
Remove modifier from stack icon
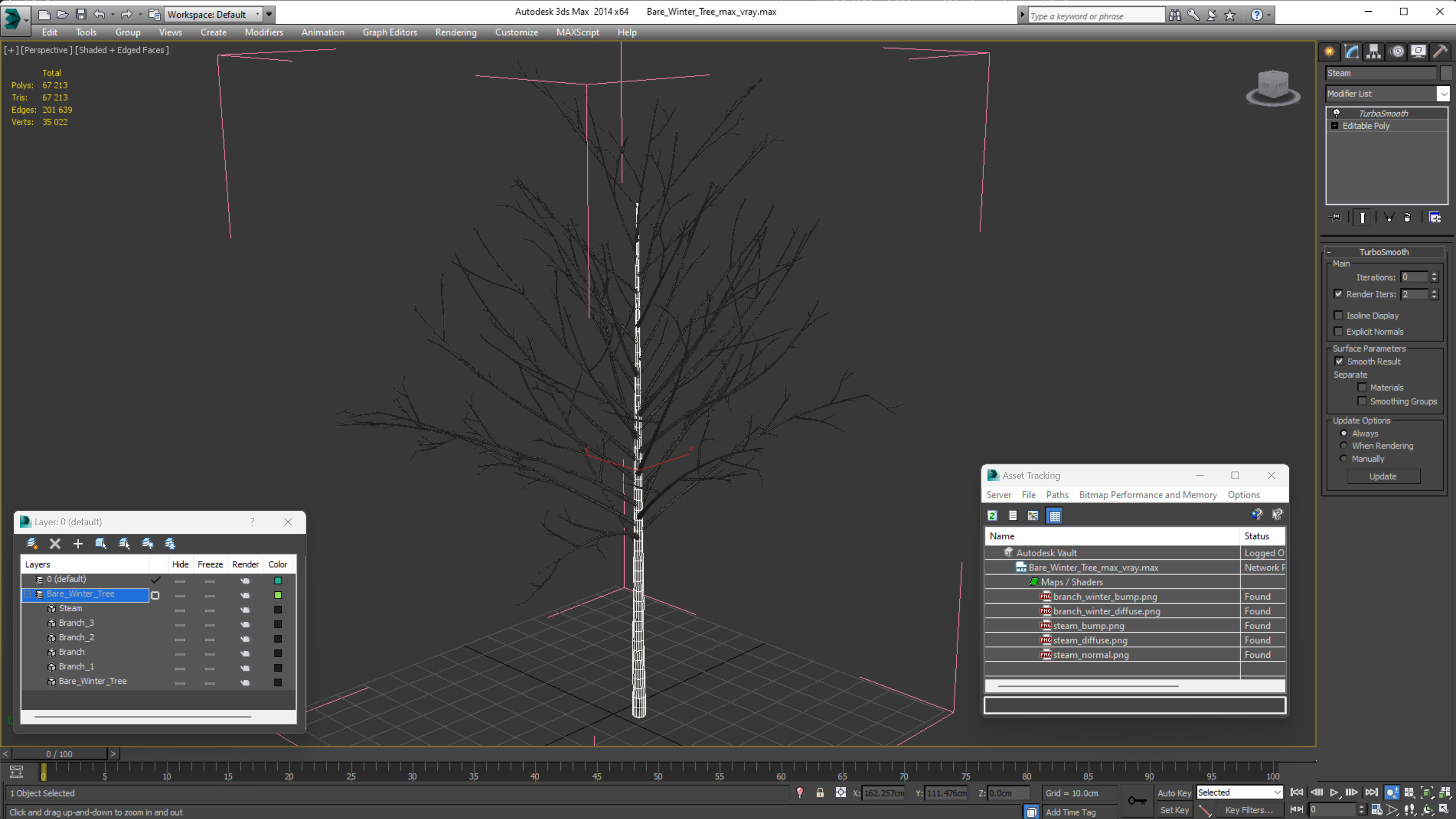tap(1408, 217)
